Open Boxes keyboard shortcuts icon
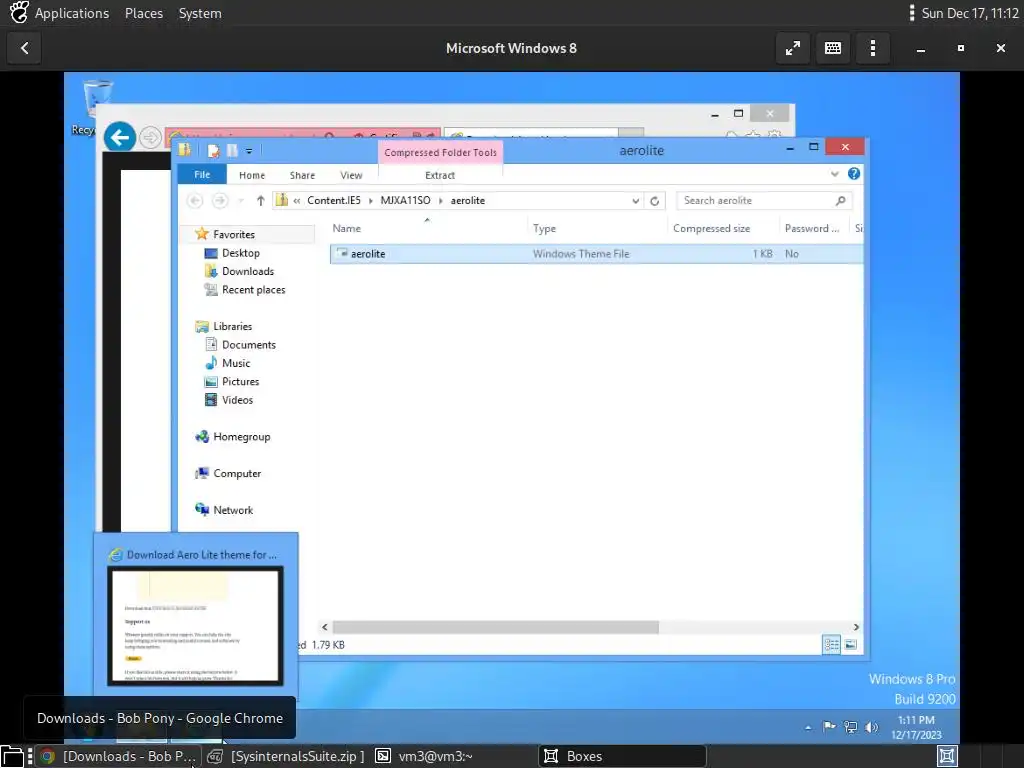The height and width of the screenshot is (768, 1024). [x=833, y=48]
